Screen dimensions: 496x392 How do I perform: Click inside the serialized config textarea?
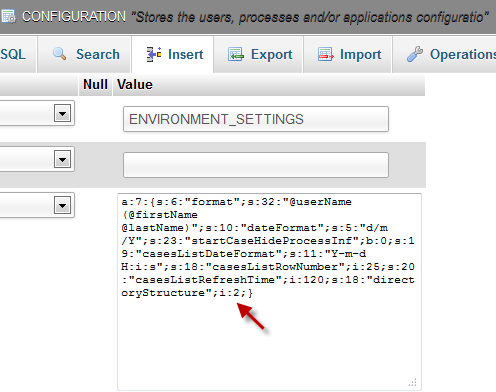click(x=269, y=292)
